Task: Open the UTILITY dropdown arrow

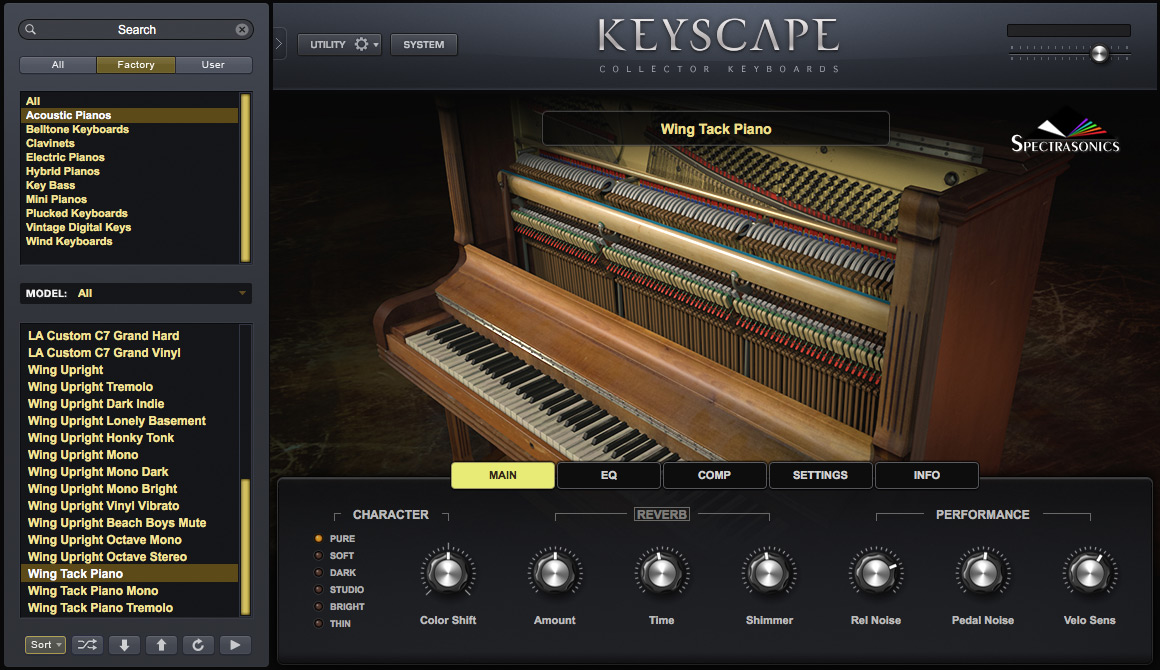Action: coord(376,44)
